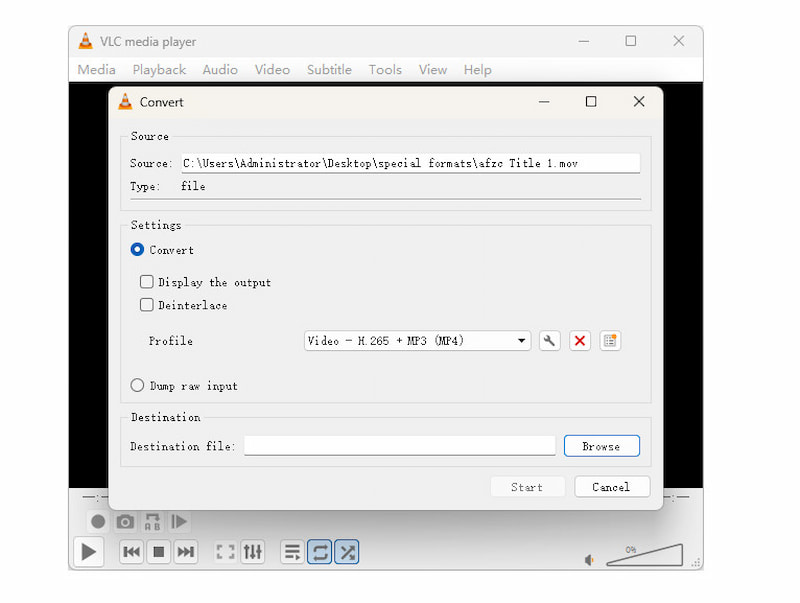Take a video snapshot
The image size is (800, 603).
[124, 521]
